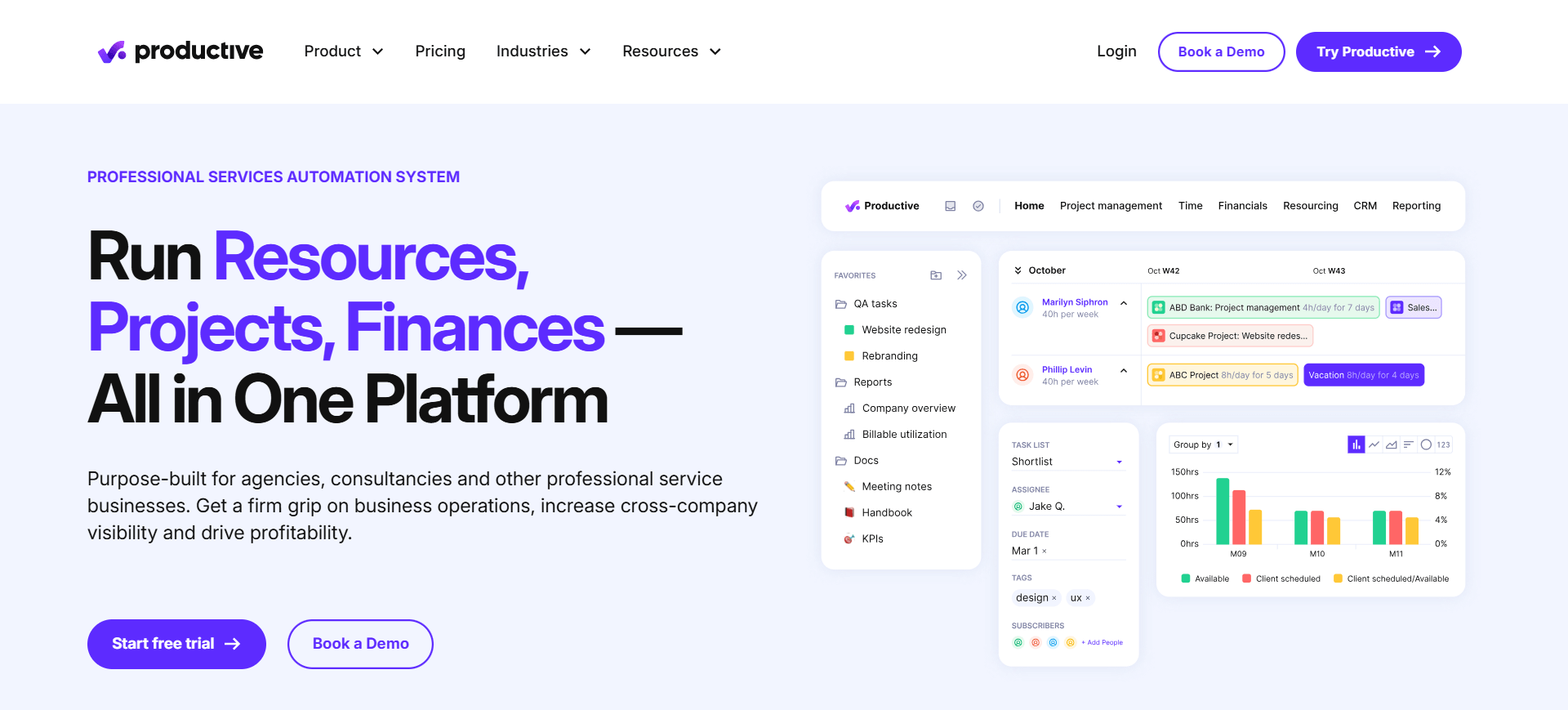Collapse Marilyn Siphron's row chevron
Screen dimensions: 1568x710
click(x=1124, y=303)
